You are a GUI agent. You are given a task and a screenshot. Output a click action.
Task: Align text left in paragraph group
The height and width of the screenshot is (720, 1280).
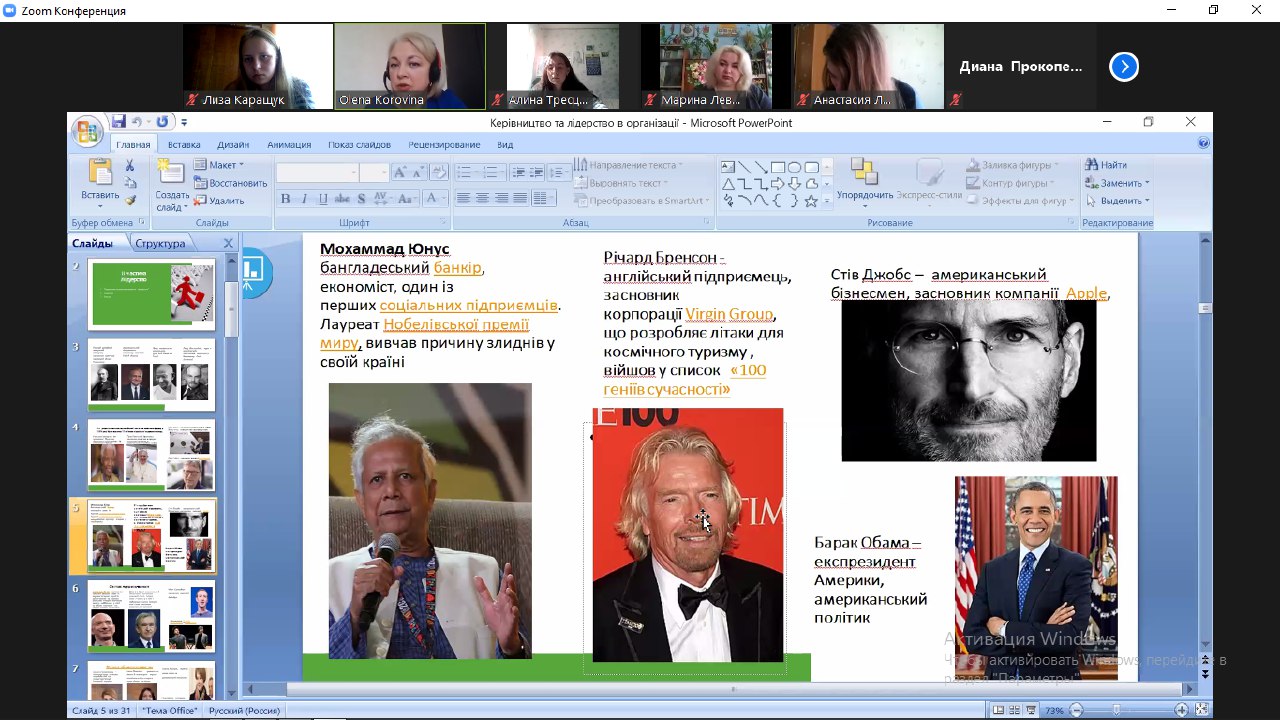click(463, 199)
